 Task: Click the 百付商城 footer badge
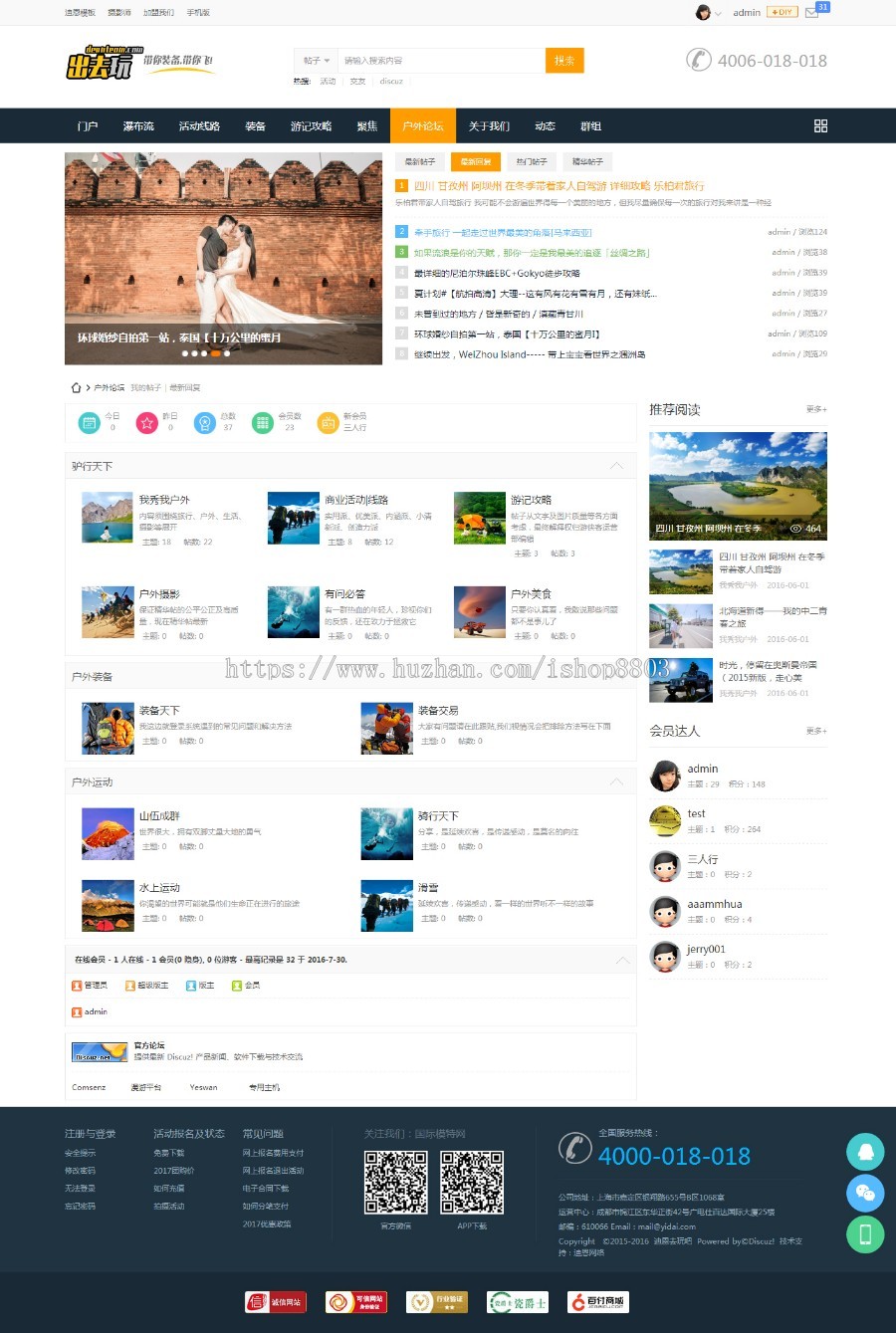click(598, 1302)
